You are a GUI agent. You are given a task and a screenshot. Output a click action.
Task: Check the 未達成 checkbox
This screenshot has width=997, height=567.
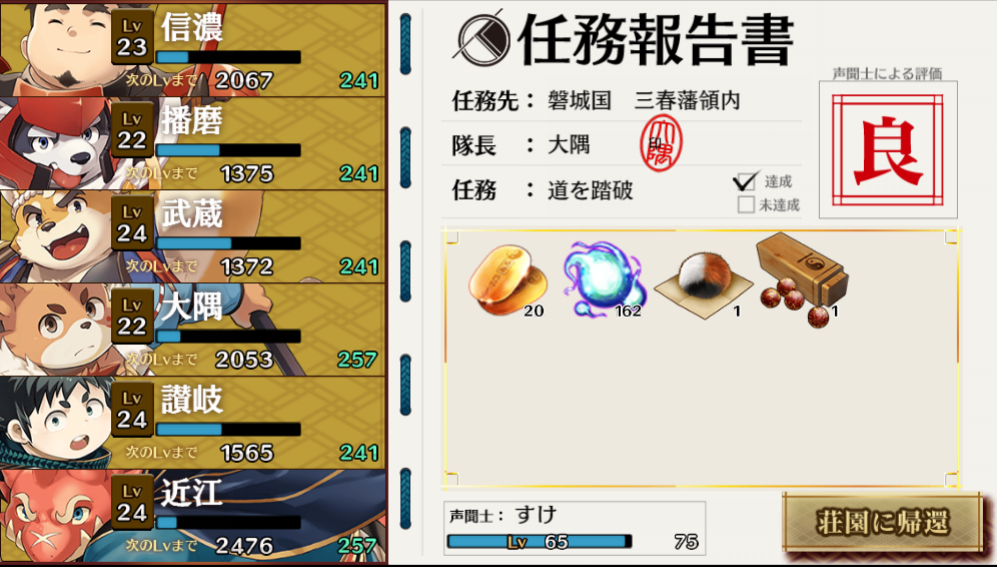pyautogui.click(x=746, y=205)
